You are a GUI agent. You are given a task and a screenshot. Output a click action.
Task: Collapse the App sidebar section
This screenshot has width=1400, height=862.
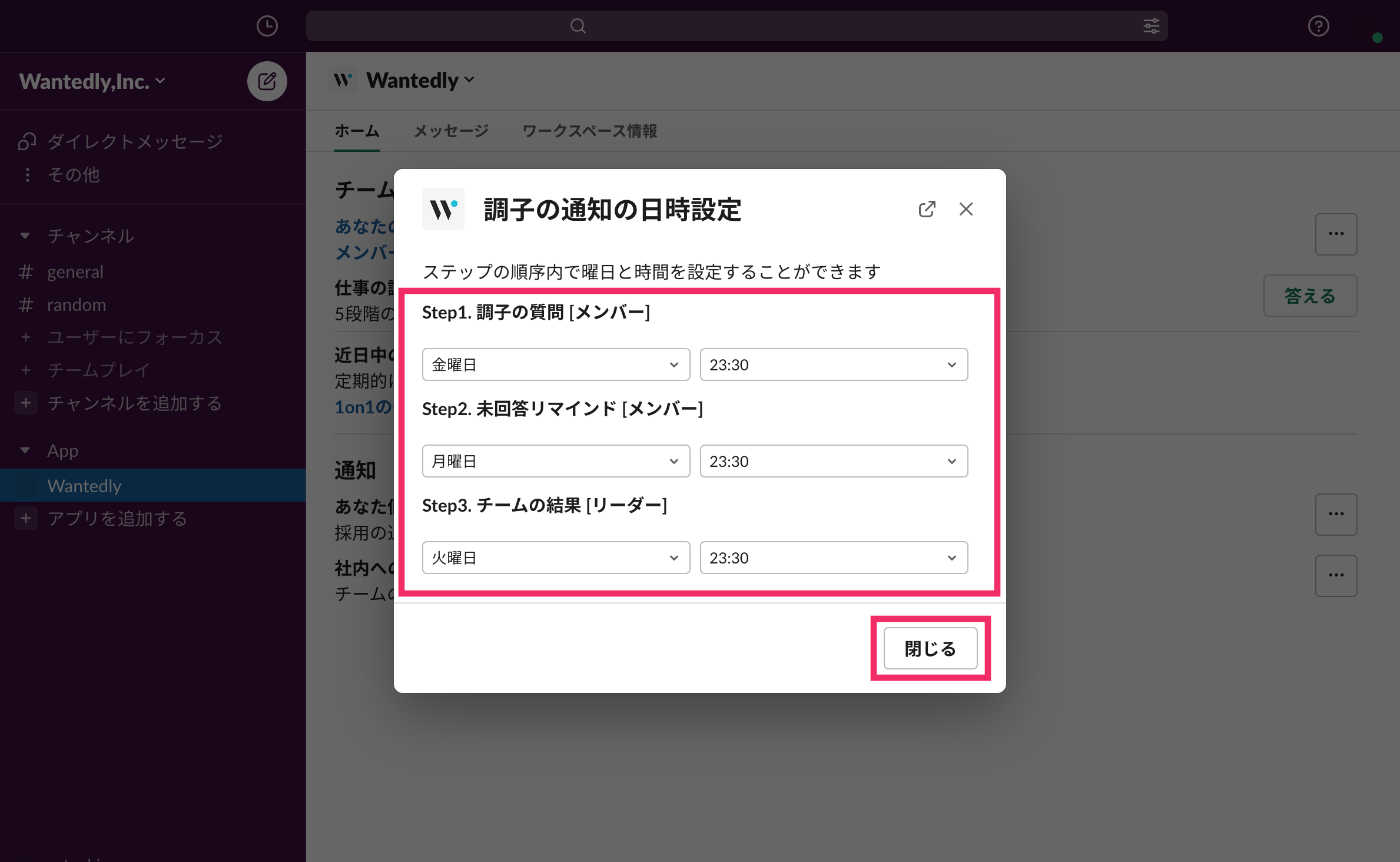coord(25,450)
